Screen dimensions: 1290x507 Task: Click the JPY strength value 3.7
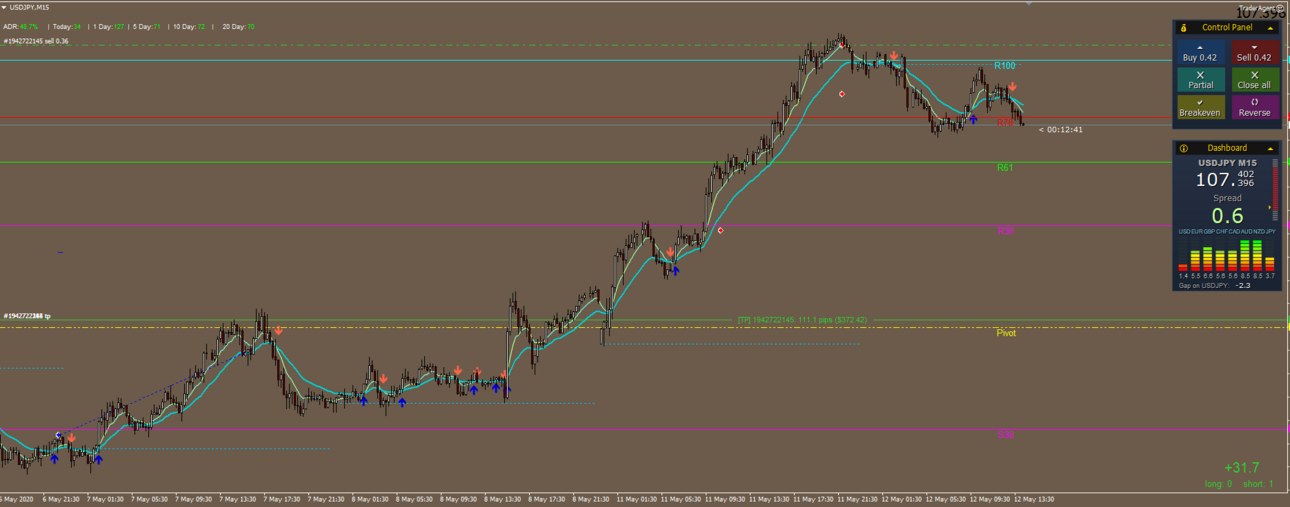[x=1270, y=275]
